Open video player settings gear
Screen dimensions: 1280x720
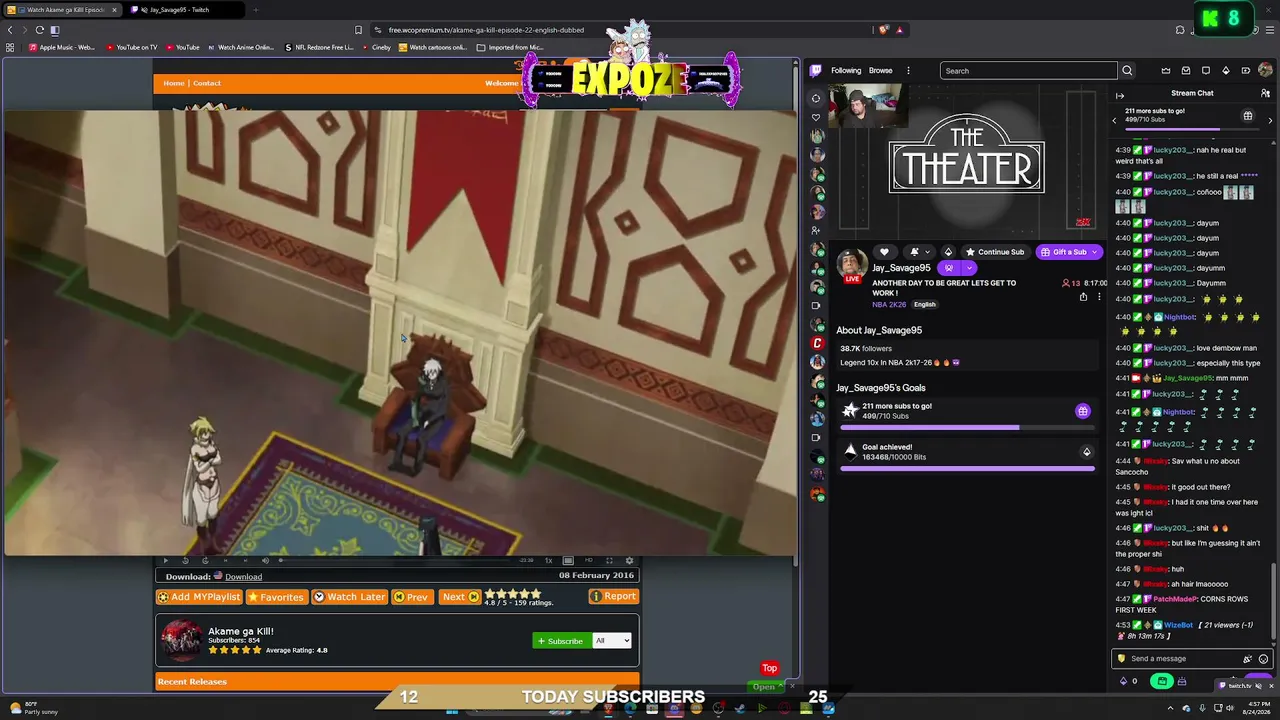[629, 561]
